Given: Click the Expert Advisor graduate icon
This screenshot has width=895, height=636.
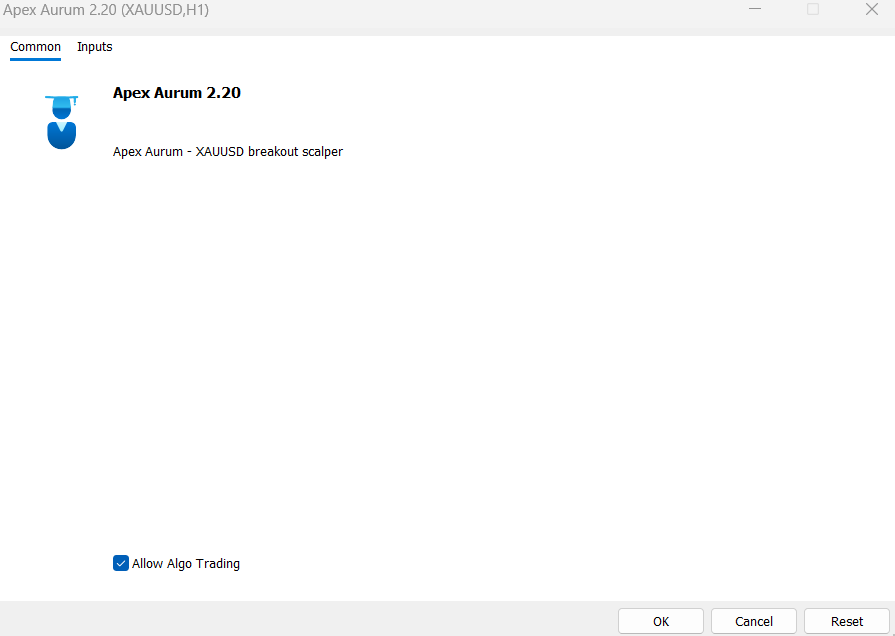Looking at the screenshot, I should pyautogui.click(x=61, y=122).
